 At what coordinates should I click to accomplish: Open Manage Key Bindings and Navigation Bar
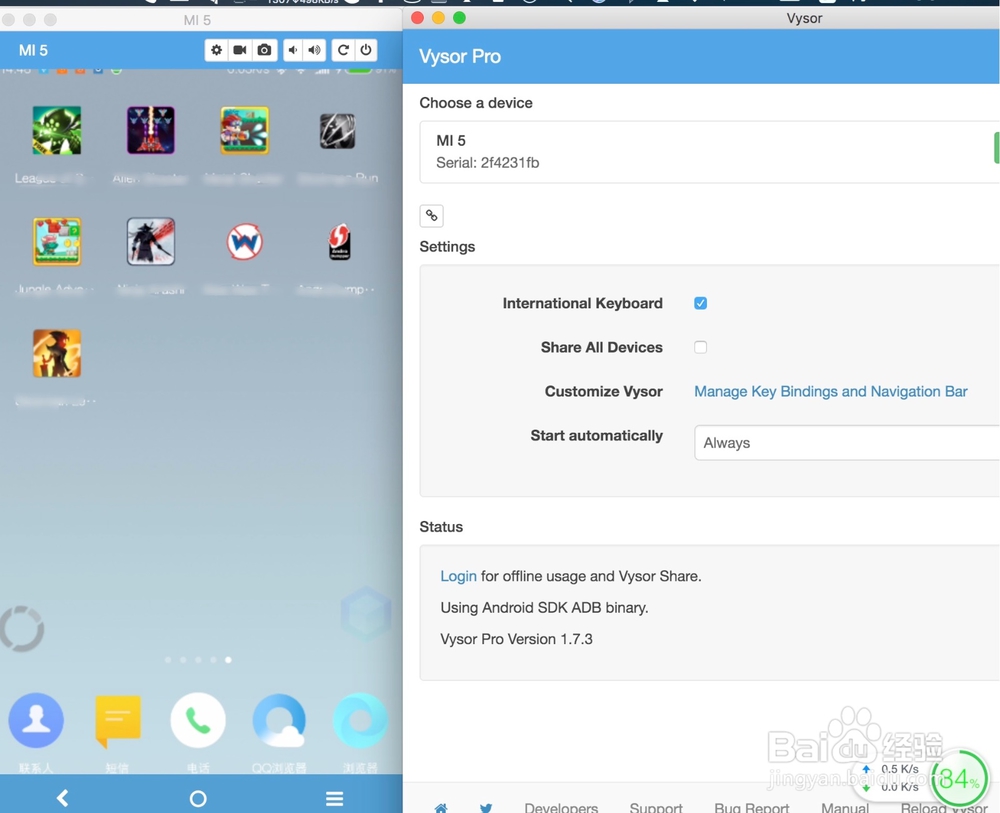830,391
